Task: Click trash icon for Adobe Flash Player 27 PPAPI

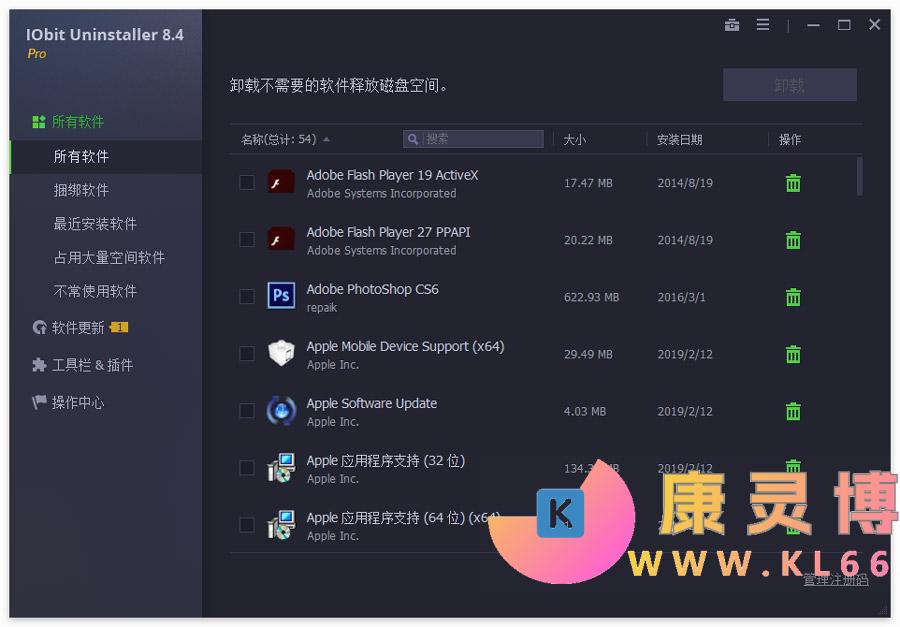Action: (x=793, y=240)
